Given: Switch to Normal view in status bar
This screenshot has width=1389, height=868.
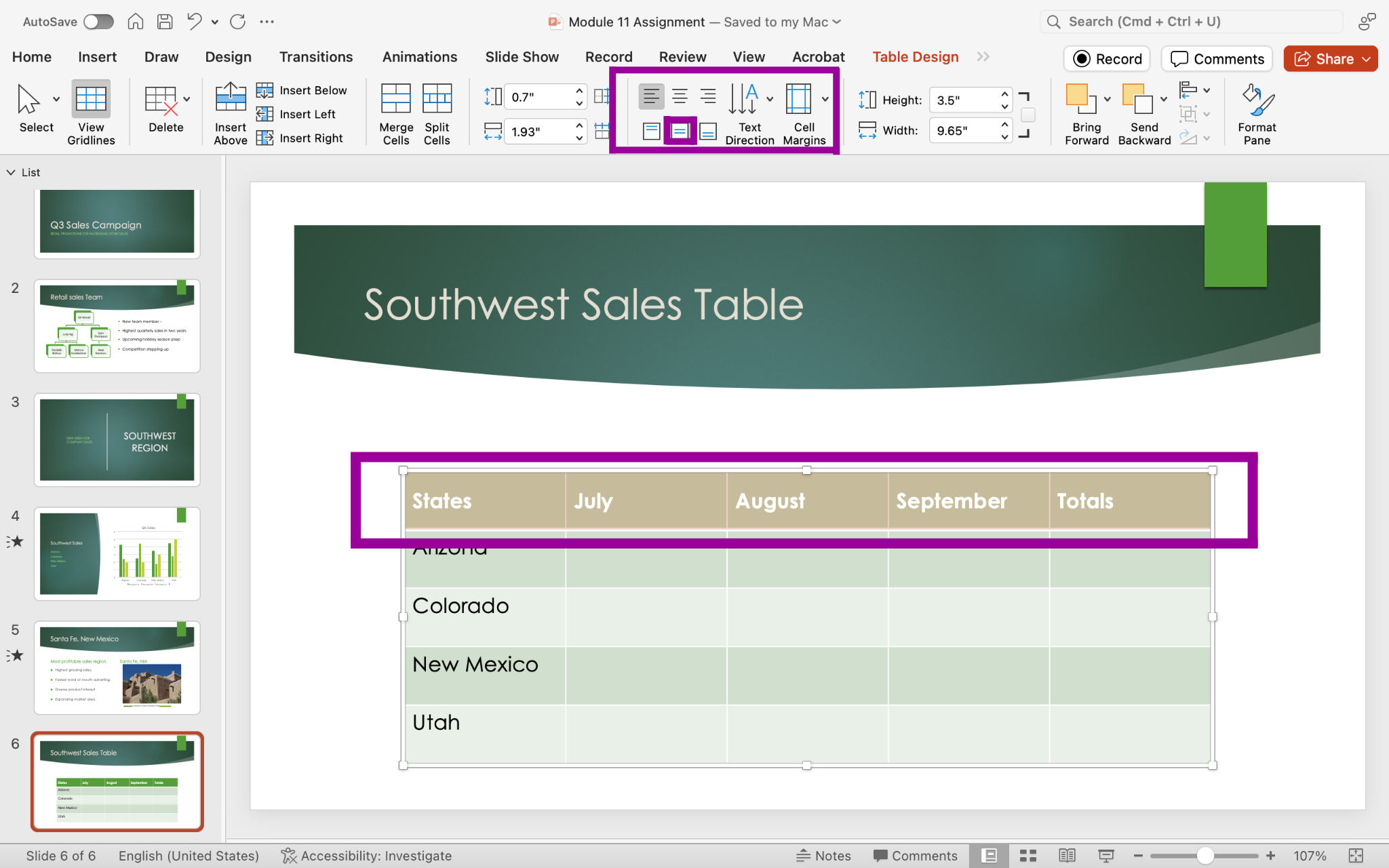Looking at the screenshot, I should click(990, 856).
